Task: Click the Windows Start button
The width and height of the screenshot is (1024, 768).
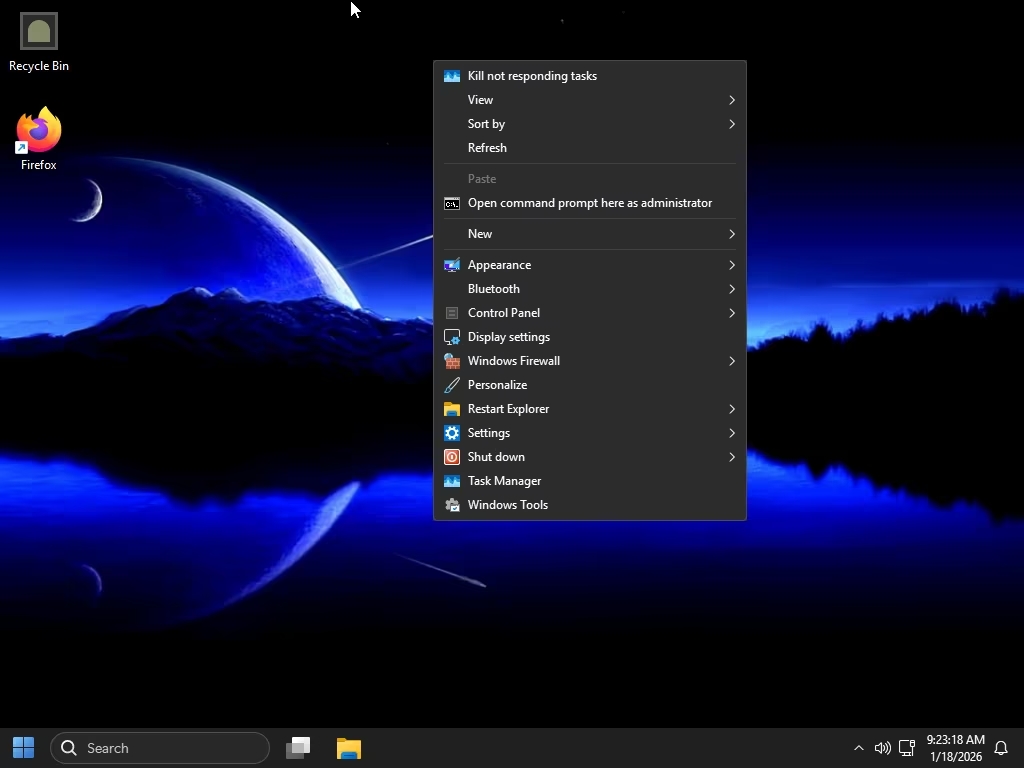Action: point(24,748)
